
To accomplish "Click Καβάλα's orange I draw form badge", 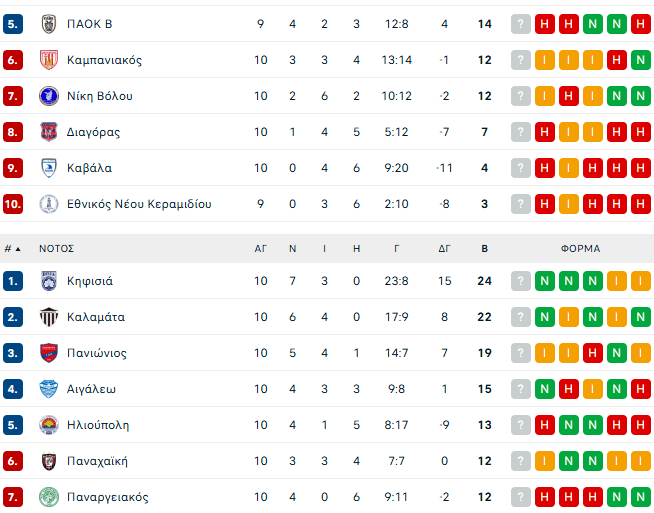I will click(x=568, y=168).
